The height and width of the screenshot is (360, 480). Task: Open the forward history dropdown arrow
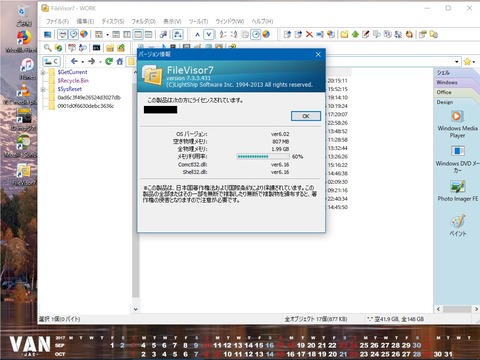coord(100,62)
